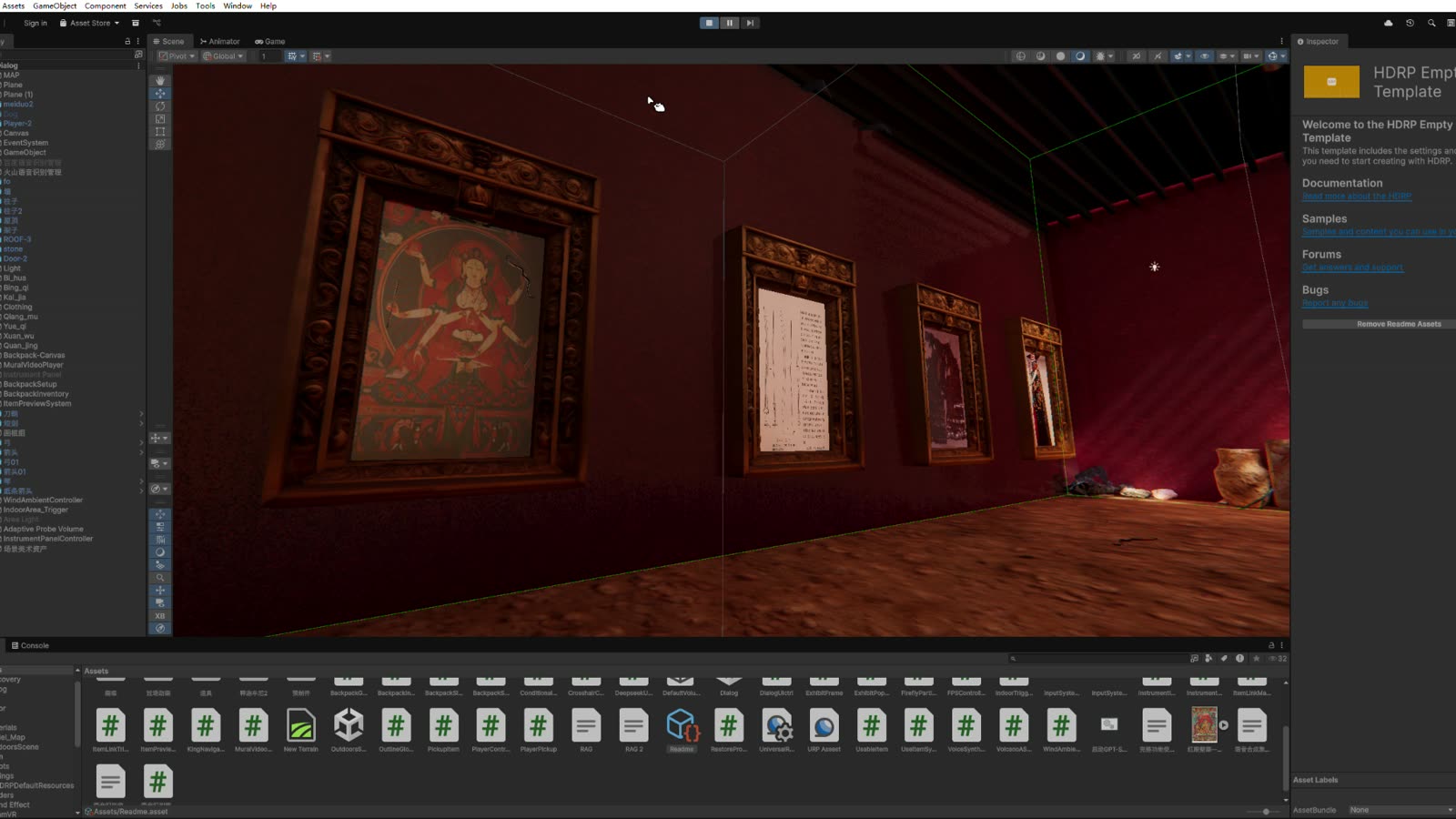Open the Report any bugs link
1456x819 pixels.
point(1335,303)
